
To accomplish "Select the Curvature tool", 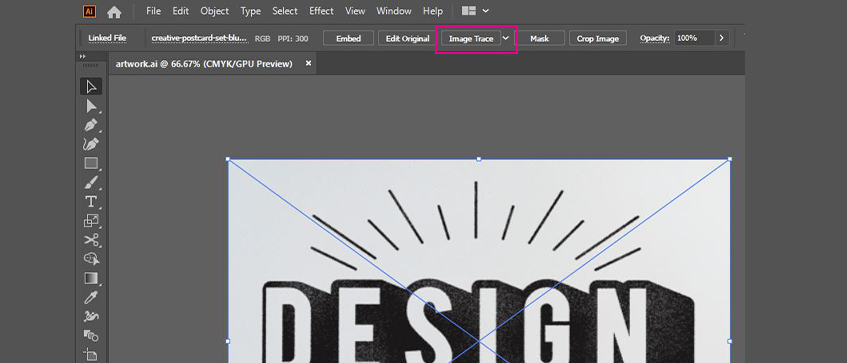I will 91,144.
